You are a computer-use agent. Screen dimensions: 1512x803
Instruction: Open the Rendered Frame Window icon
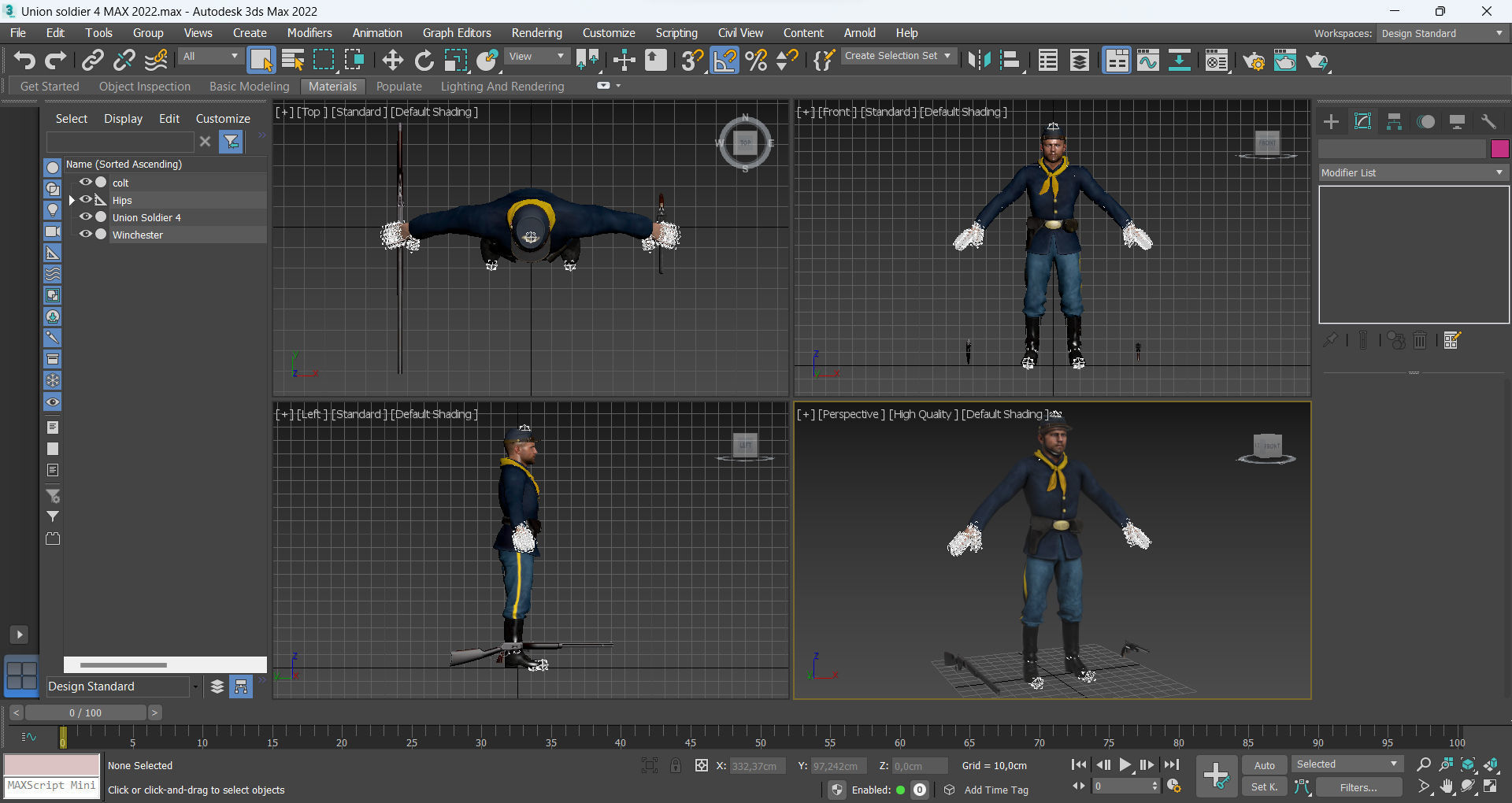pyautogui.click(x=1285, y=60)
